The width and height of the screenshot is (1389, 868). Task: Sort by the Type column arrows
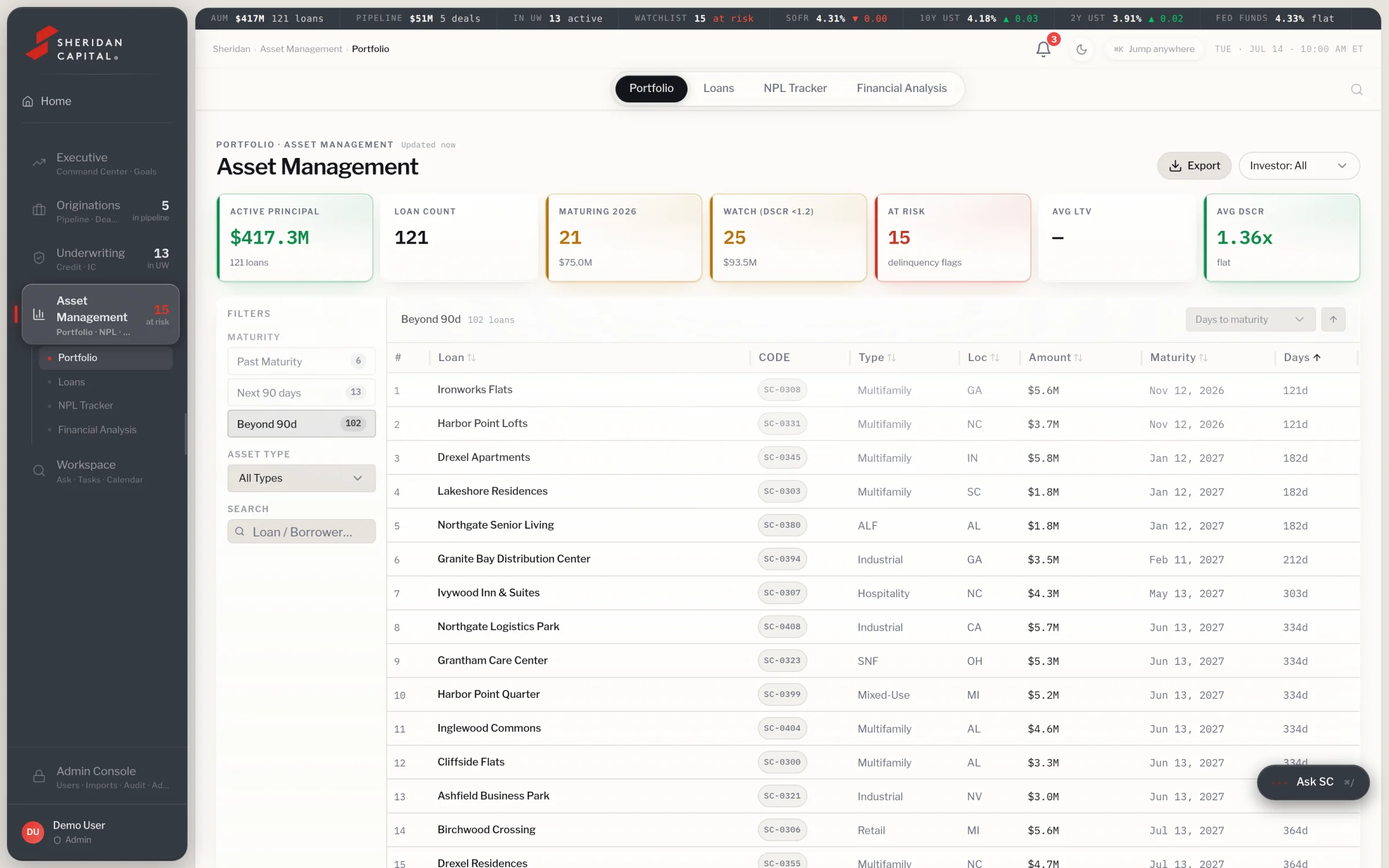pos(891,358)
